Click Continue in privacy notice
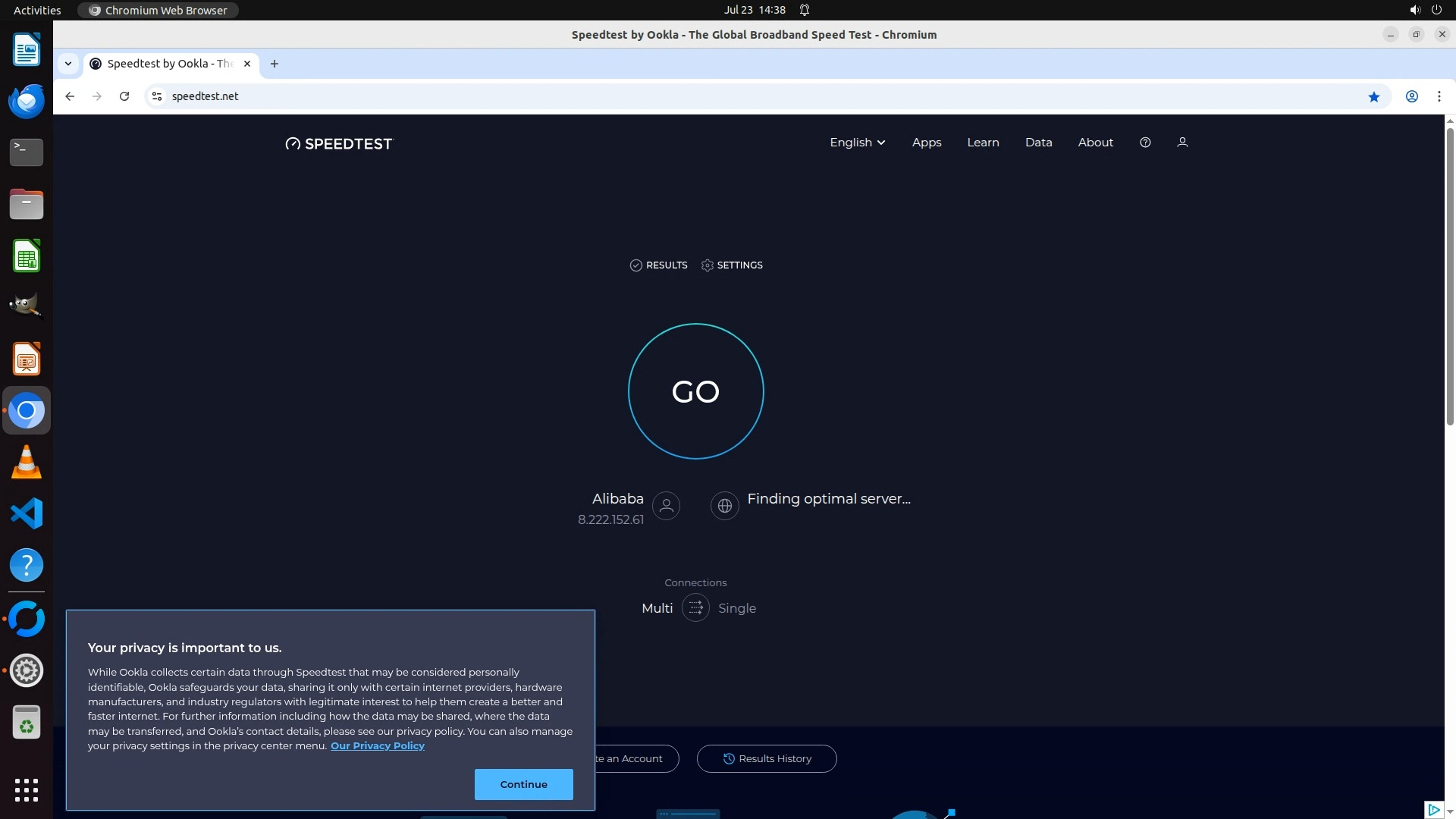 [x=523, y=784]
